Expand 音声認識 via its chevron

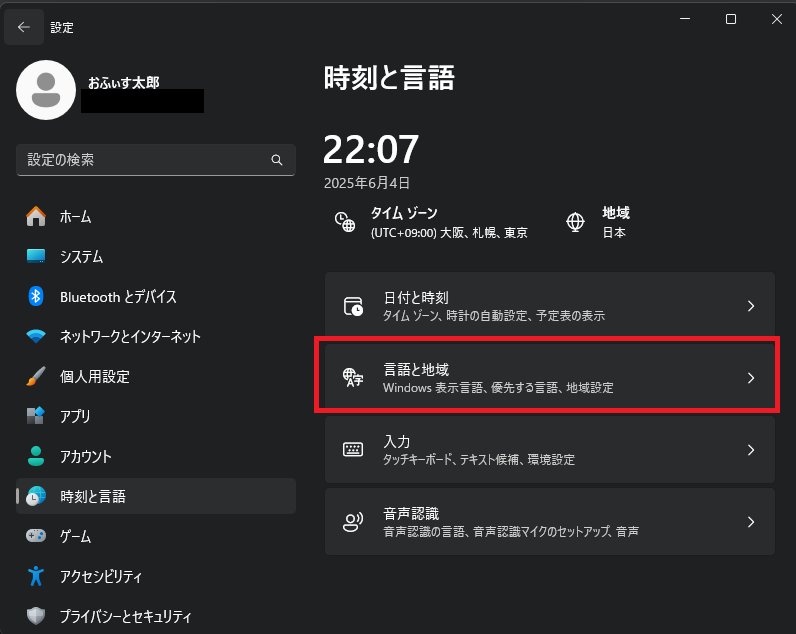[x=751, y=522]
